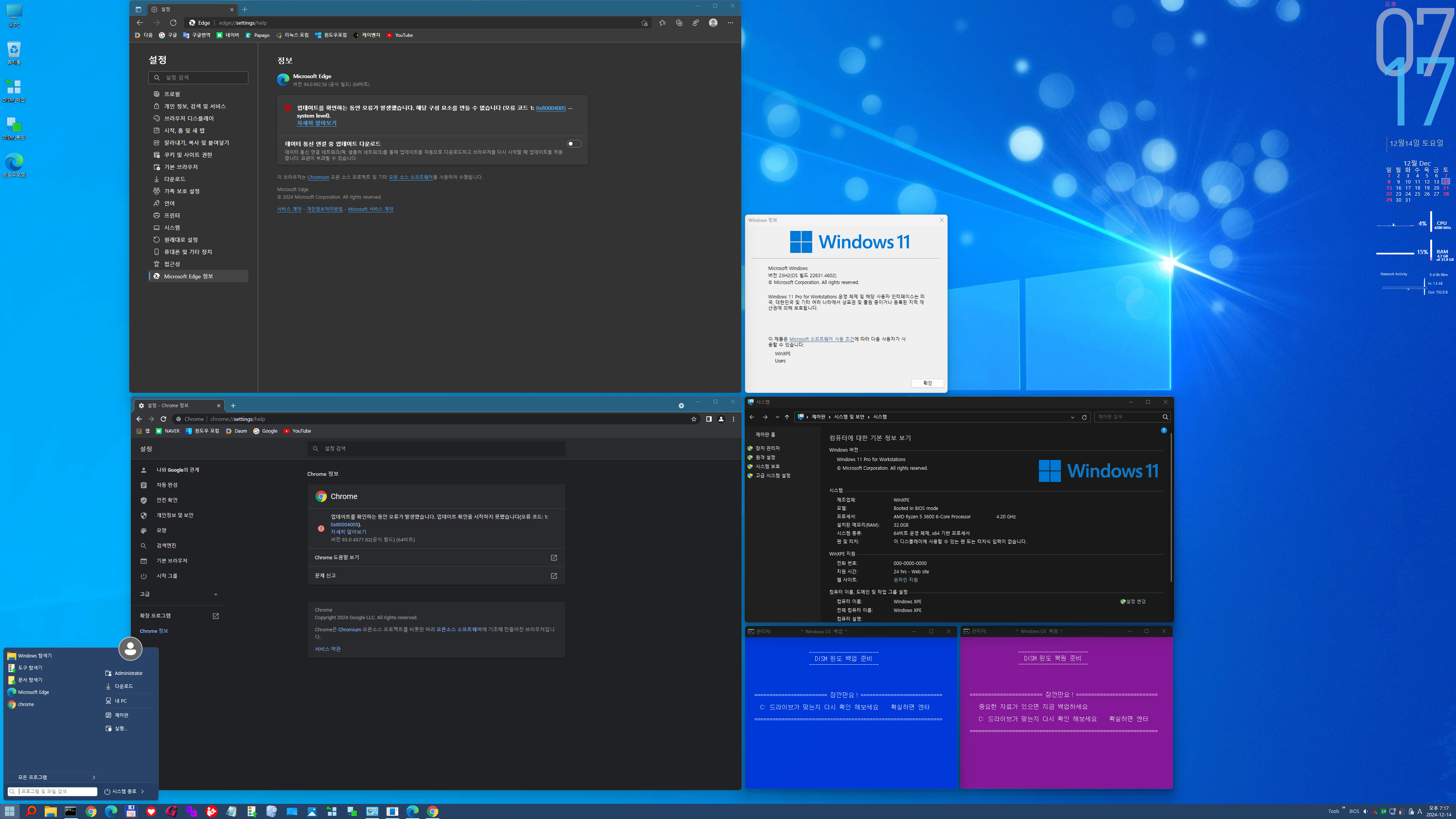Open 장치 관리자 in 시스템 window
The width and height of the screenshot is (1456, 819).
point(767,448)
